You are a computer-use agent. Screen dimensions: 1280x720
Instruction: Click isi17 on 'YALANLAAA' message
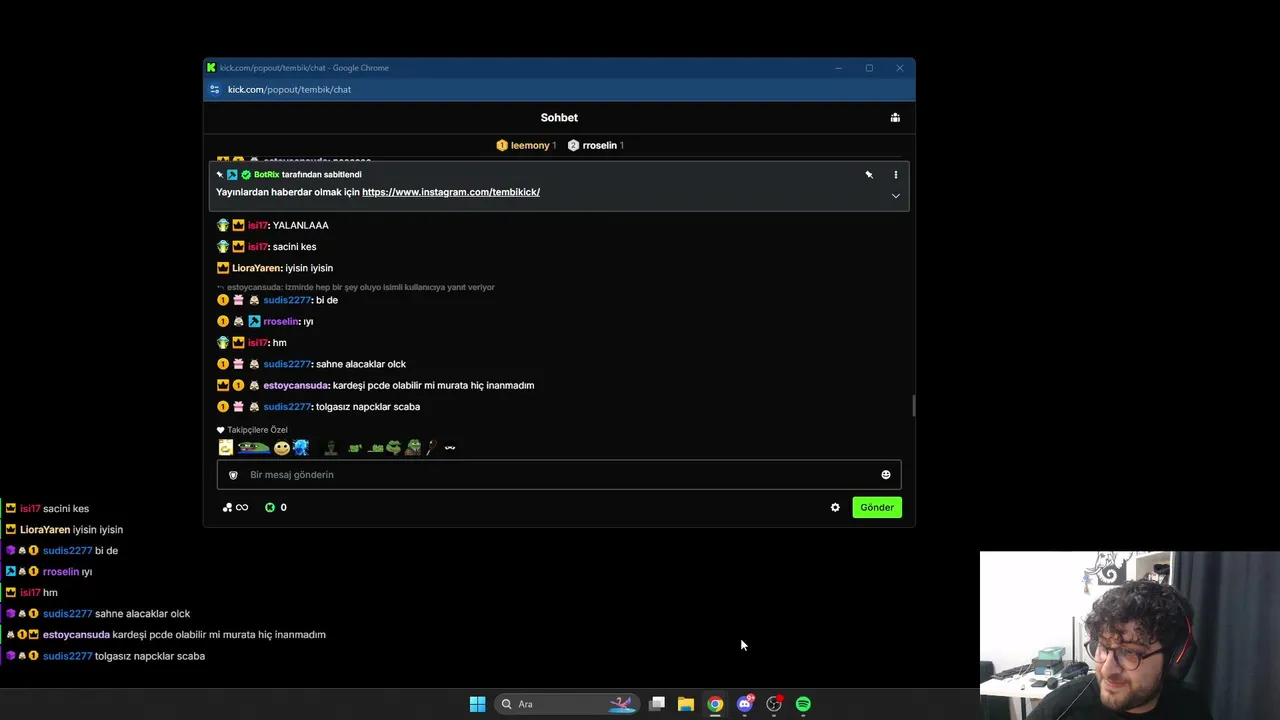[258, 225]
